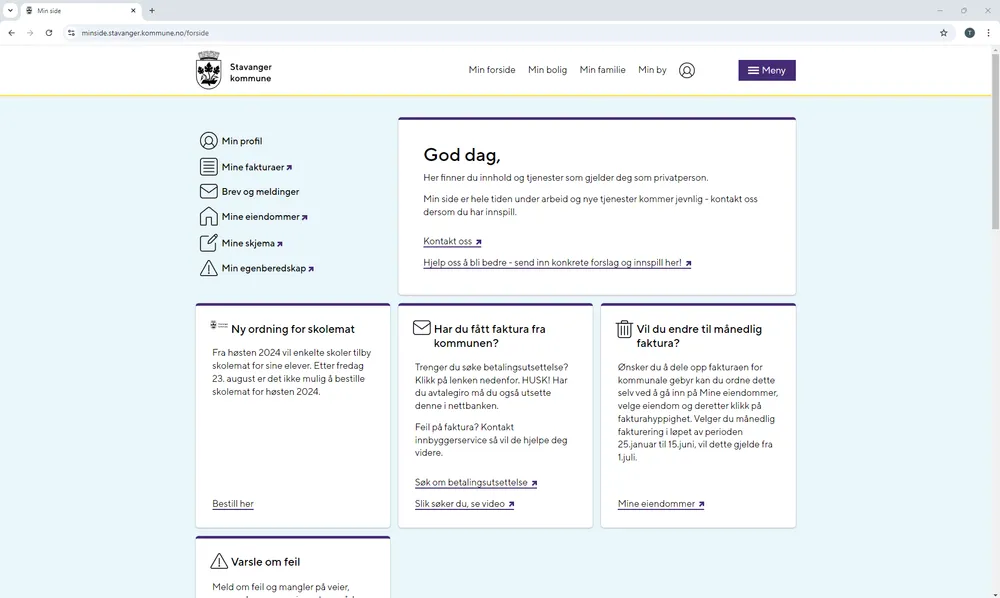Image resolution: width=1000 pixels, height=598 pixels.
Task: Click the Min profil person icon
Action: pos(208,141)
